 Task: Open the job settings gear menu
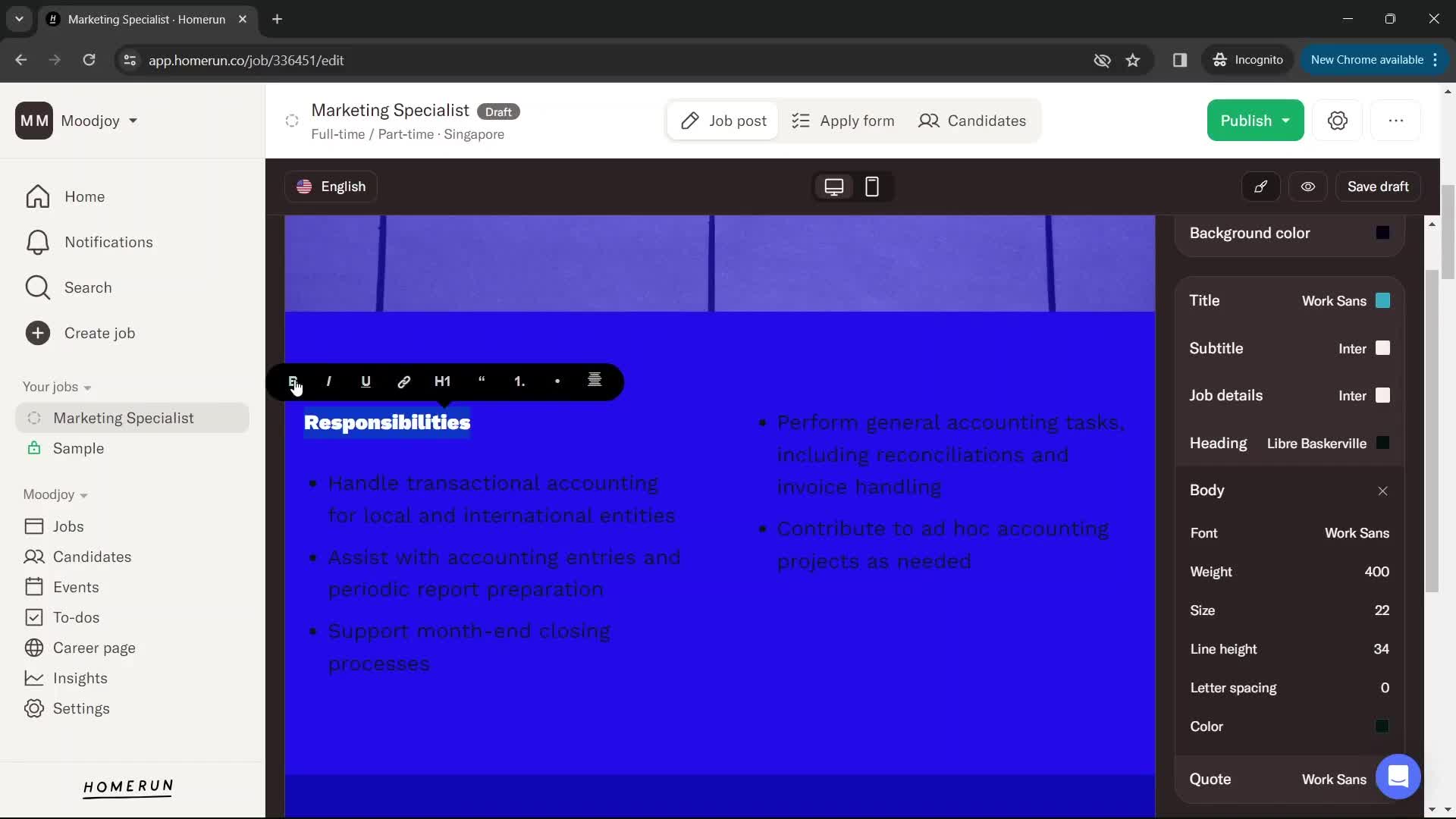(1338, 120)
